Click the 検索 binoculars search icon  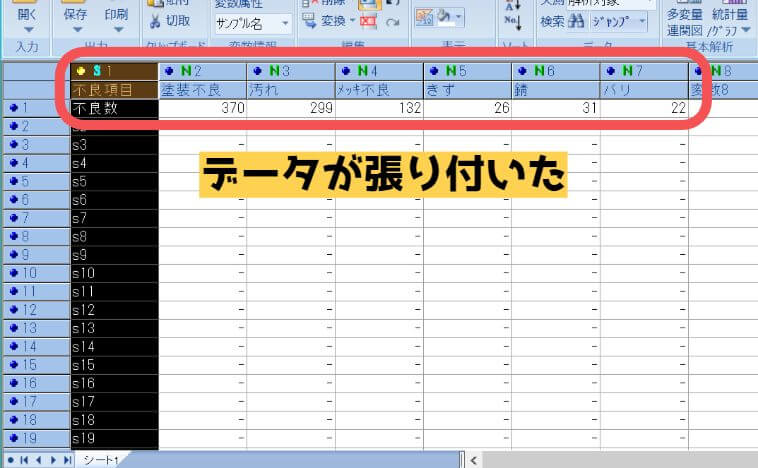[x=576, y=21]
